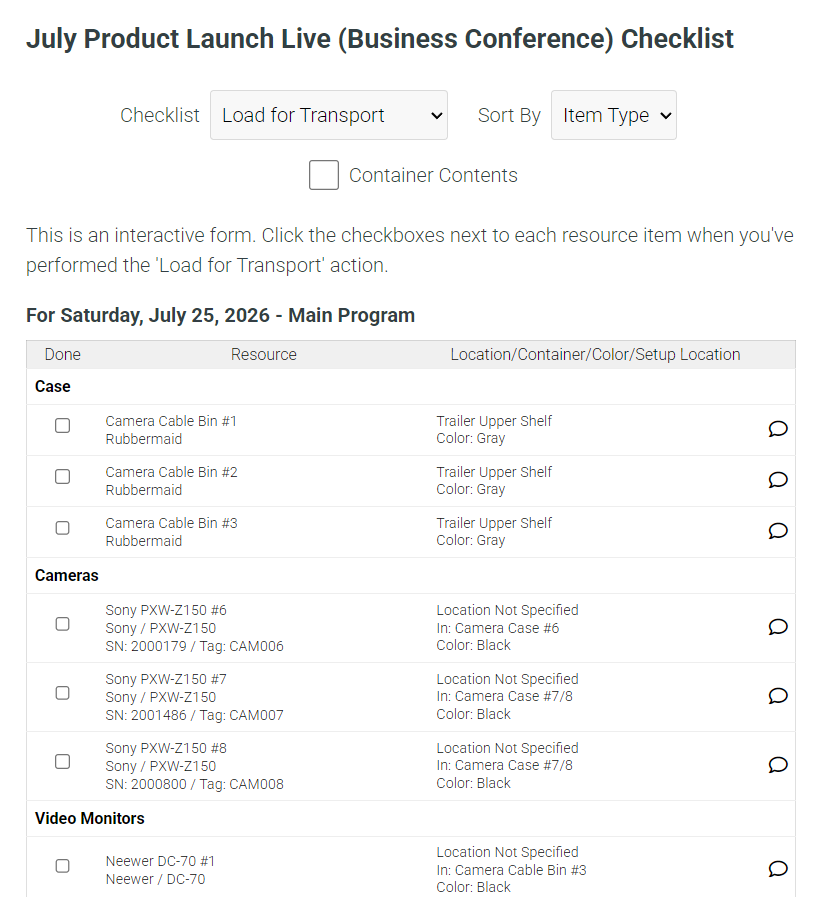Mark Camera Cable Bin #2 as done
This screenshot has width=816, height=897.
point(62,477)
